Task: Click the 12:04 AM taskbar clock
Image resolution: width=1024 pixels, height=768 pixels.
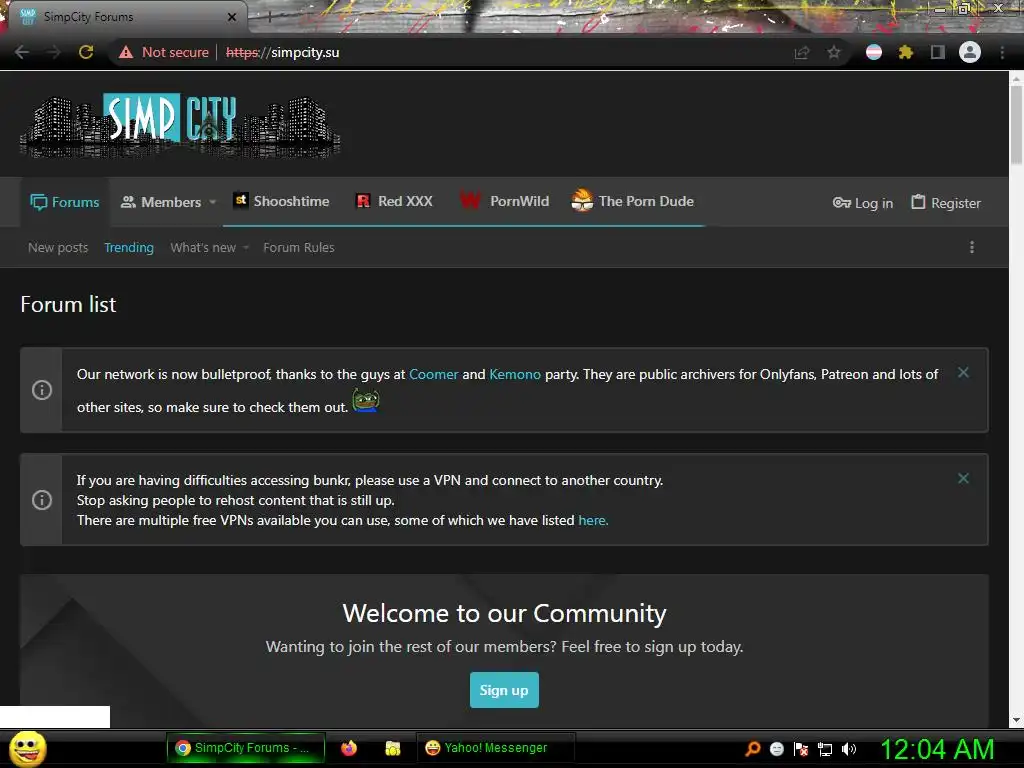Action: click(937, 749)
